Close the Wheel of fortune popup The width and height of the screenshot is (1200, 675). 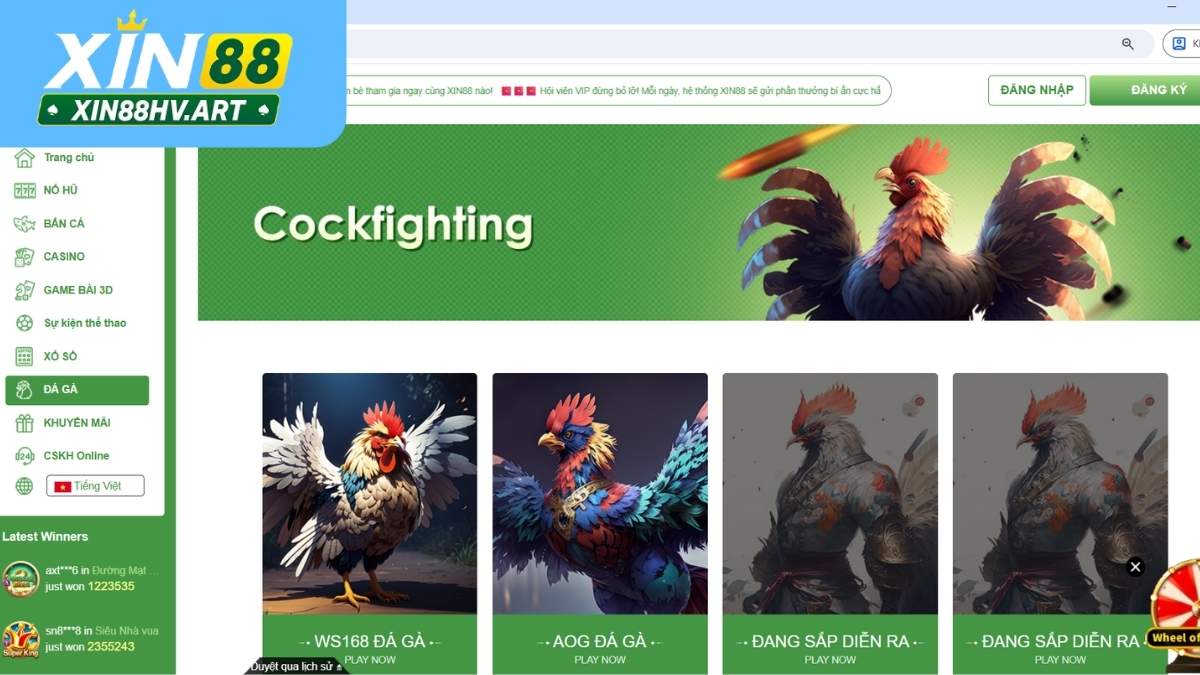pyautogui.click(x=1135, y=567)
